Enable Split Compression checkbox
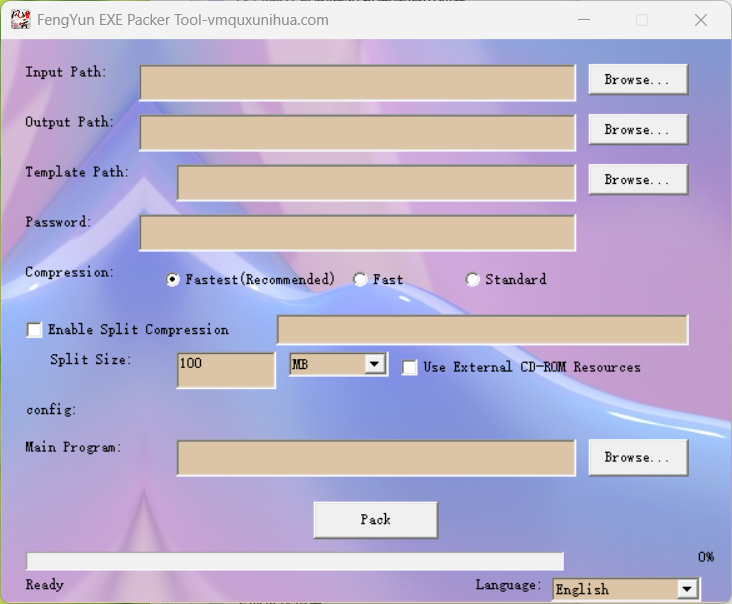Screen dimensions: 732x604 click(x=35, y=330)
